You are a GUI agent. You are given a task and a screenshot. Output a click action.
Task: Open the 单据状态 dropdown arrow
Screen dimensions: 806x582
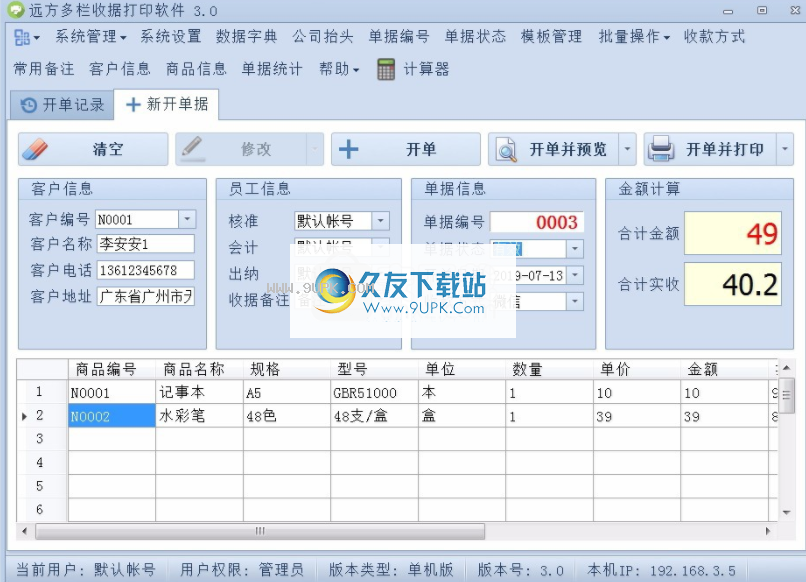click(575, 249)
